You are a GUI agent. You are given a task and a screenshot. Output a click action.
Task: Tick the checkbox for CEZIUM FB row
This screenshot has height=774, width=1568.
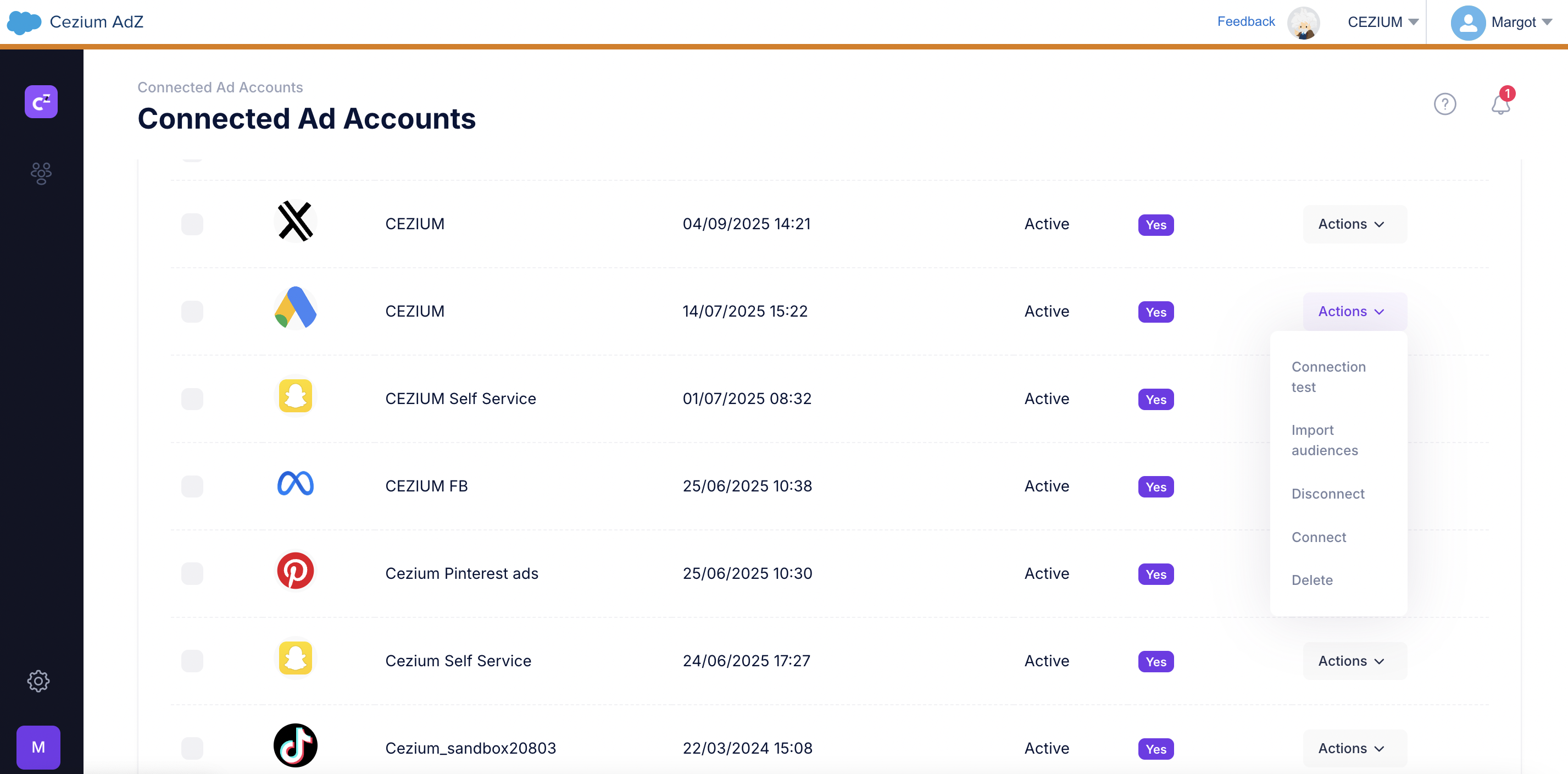pos(192,486)
